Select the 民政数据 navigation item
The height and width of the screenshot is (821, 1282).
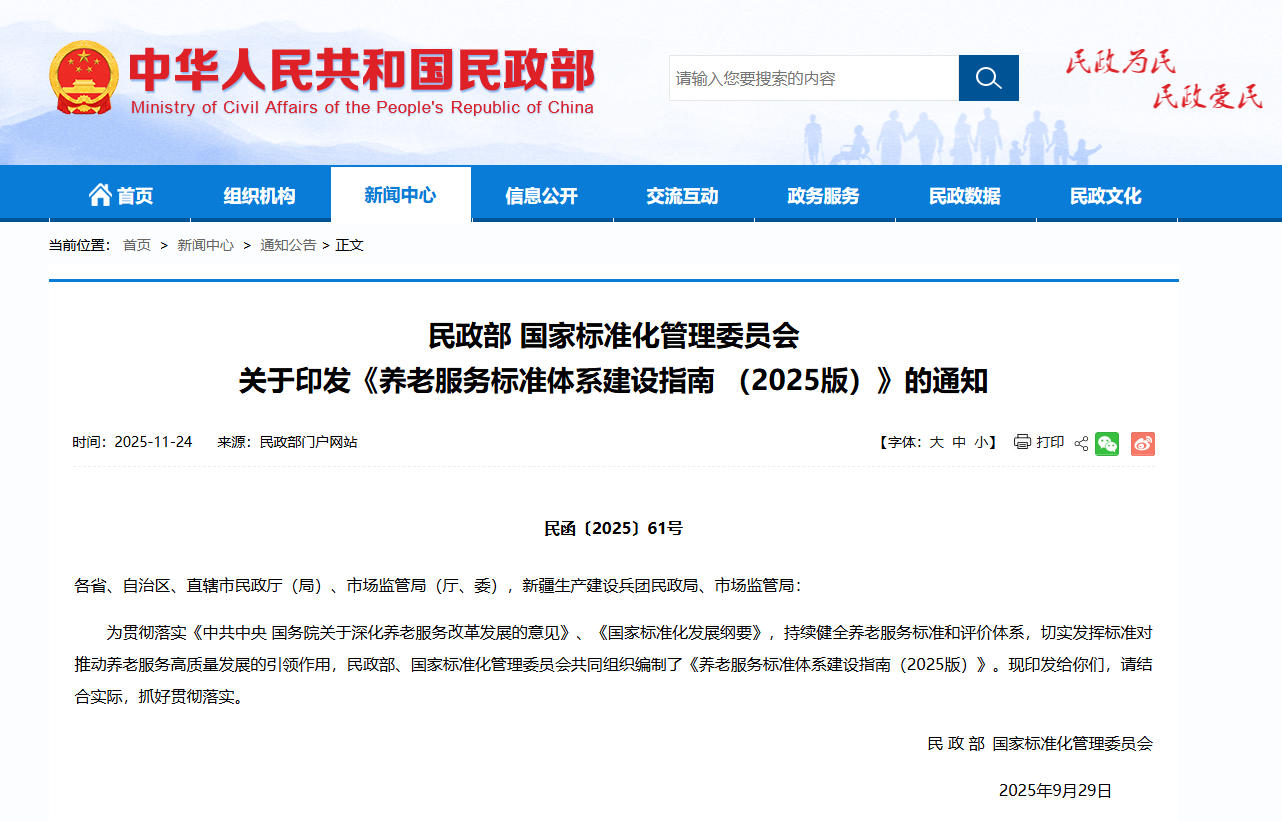(964, 196)
